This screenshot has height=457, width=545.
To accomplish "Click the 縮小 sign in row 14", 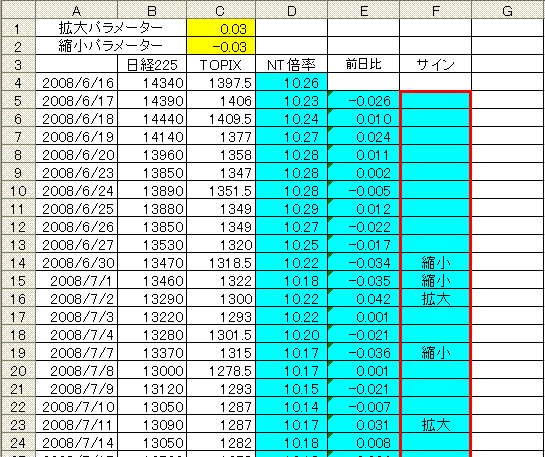I will pos(436,262).
